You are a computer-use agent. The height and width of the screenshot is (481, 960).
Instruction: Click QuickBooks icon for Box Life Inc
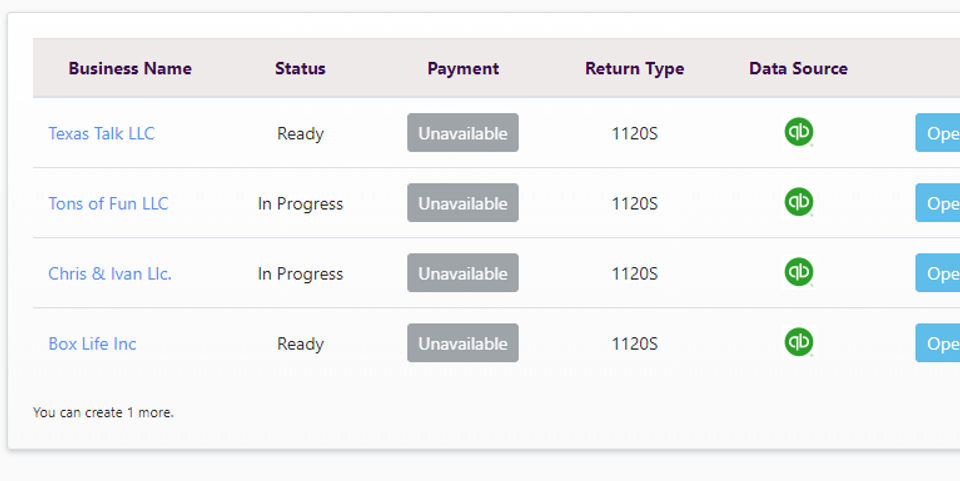[798, 343]
